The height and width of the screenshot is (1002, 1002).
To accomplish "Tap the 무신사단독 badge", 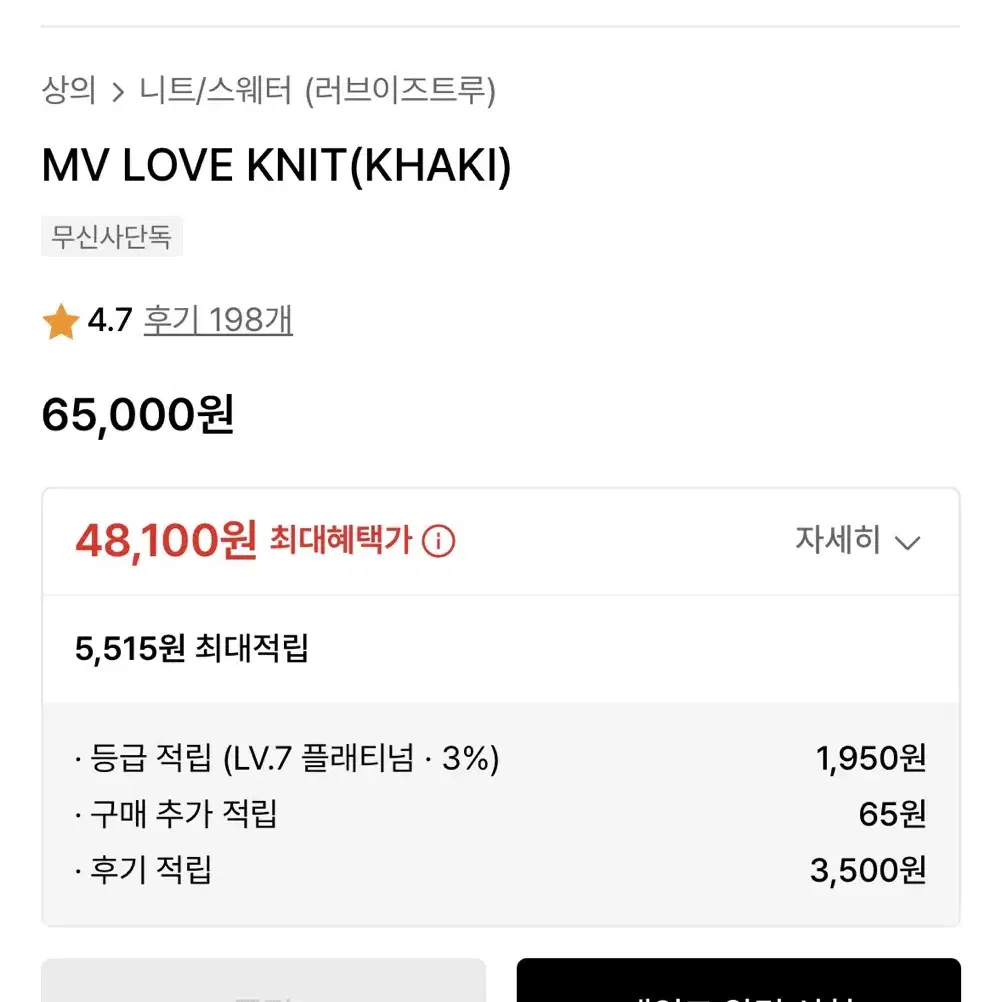I will point(112,236).
